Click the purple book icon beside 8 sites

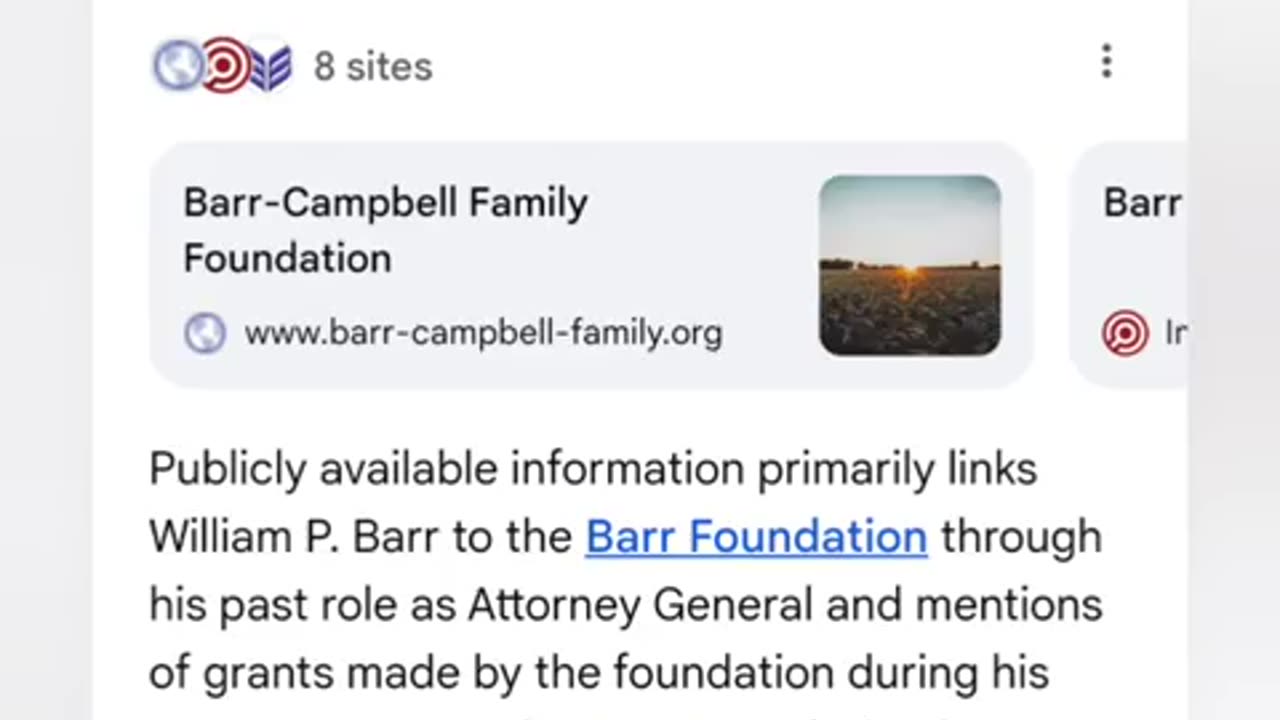(x=270, y=67)
